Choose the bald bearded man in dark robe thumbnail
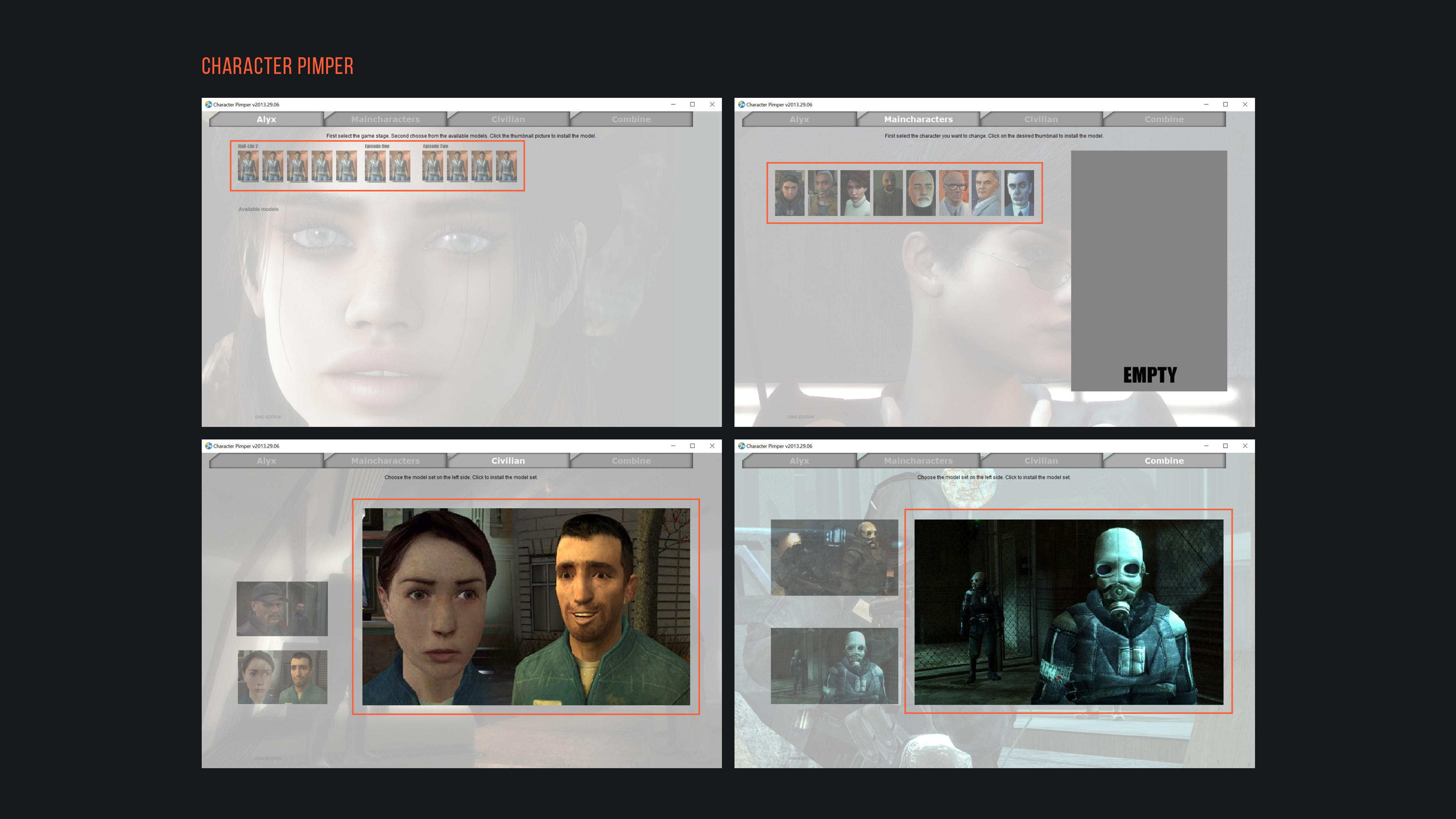Viewport: 1456px width, 819px height. tap(888, 193)
